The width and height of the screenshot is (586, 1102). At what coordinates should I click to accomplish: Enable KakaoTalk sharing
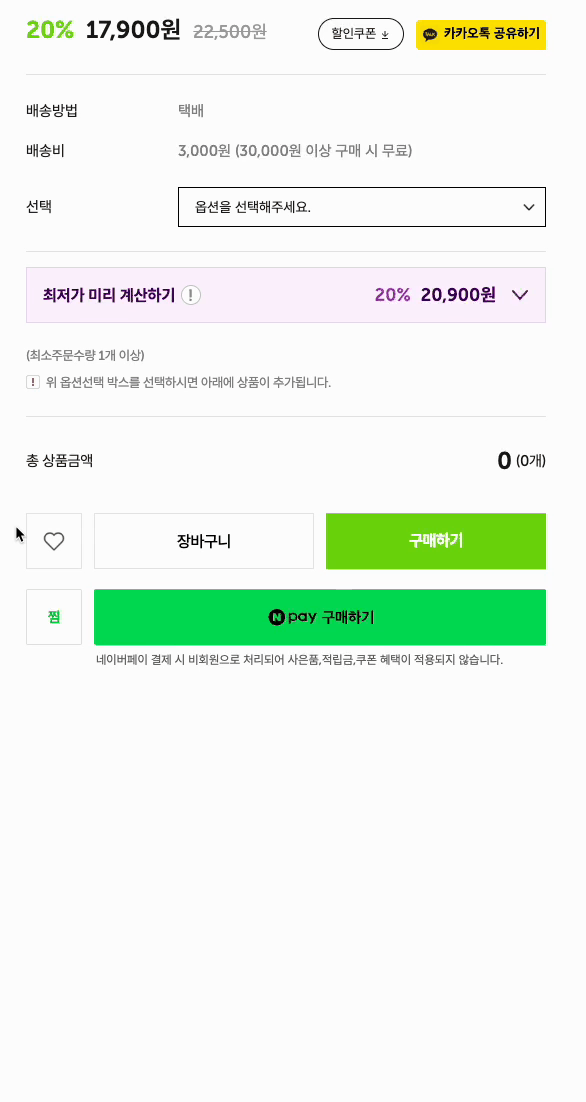click(x=480, y=33)
